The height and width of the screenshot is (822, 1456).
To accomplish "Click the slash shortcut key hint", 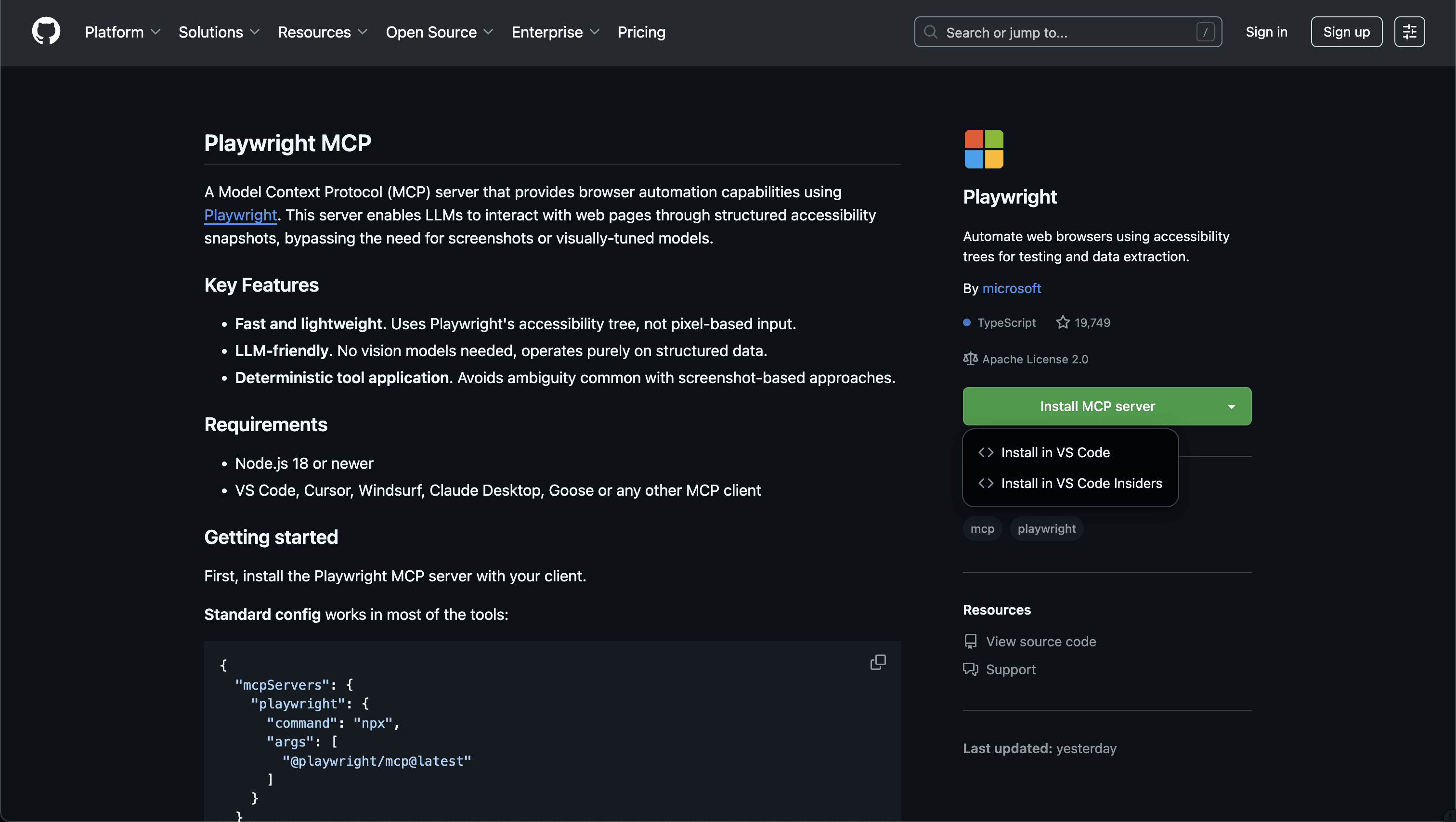I will coord(1205,32).
